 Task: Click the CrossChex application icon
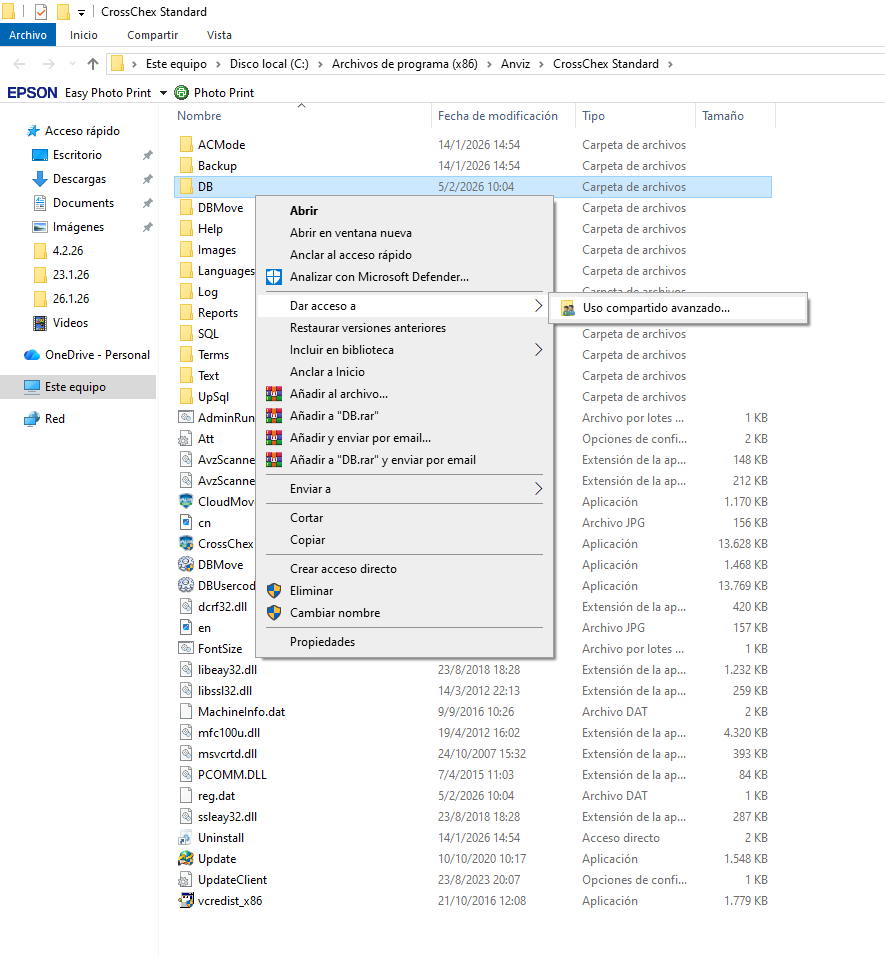click(186, 544)
